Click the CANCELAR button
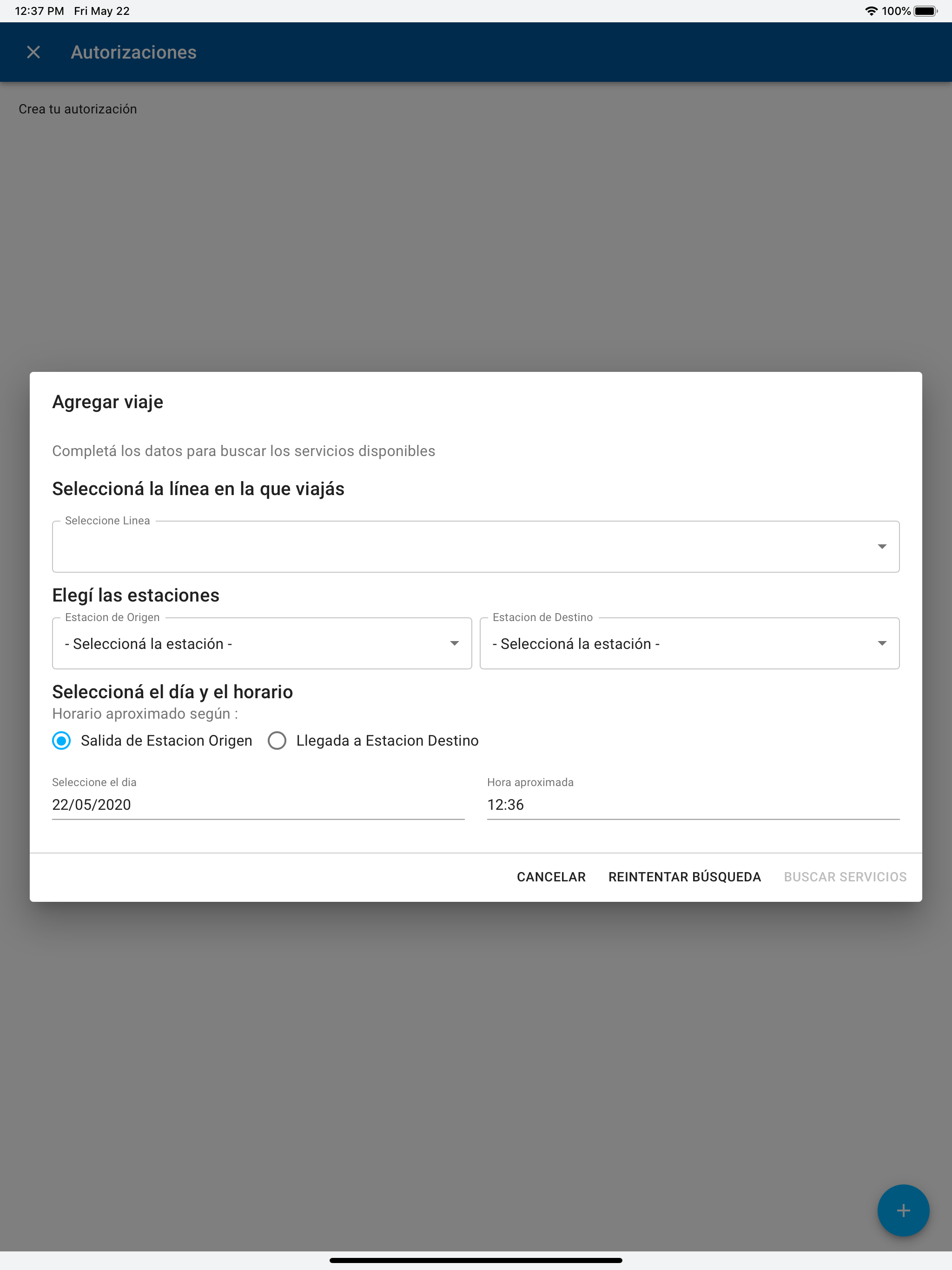Image resolution: width=952 pixels, height=1270 pixels. click(551, 877)
